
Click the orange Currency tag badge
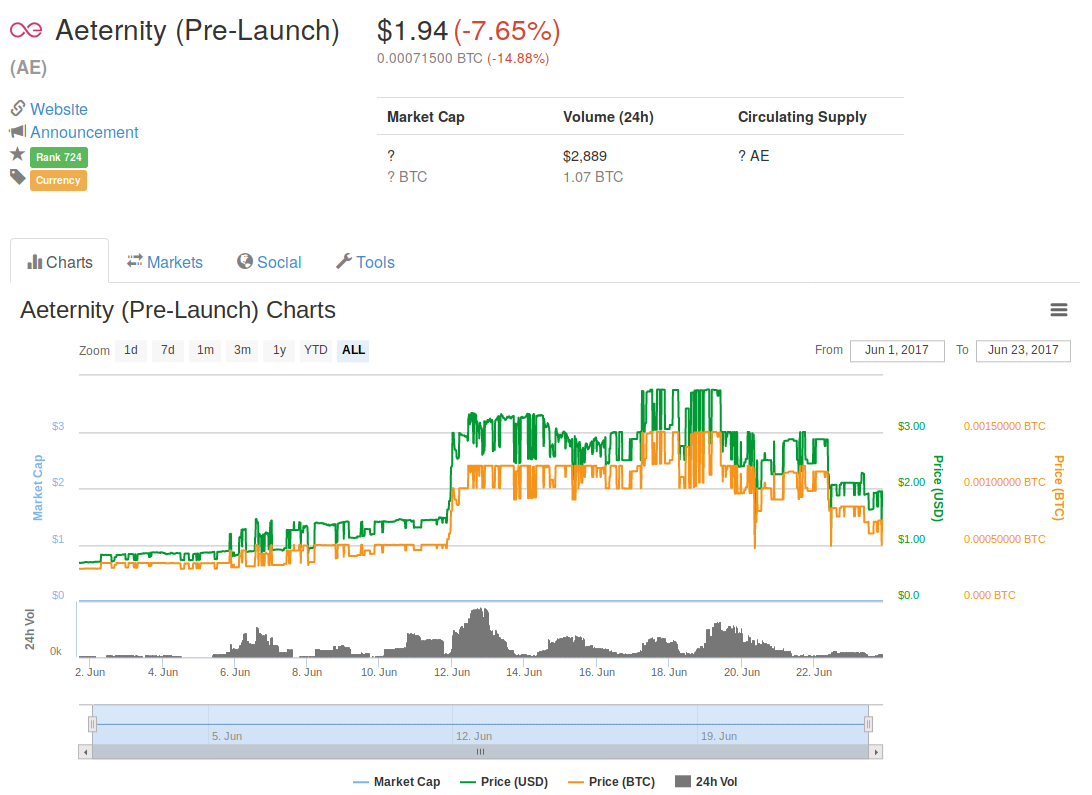pos(58,180)
